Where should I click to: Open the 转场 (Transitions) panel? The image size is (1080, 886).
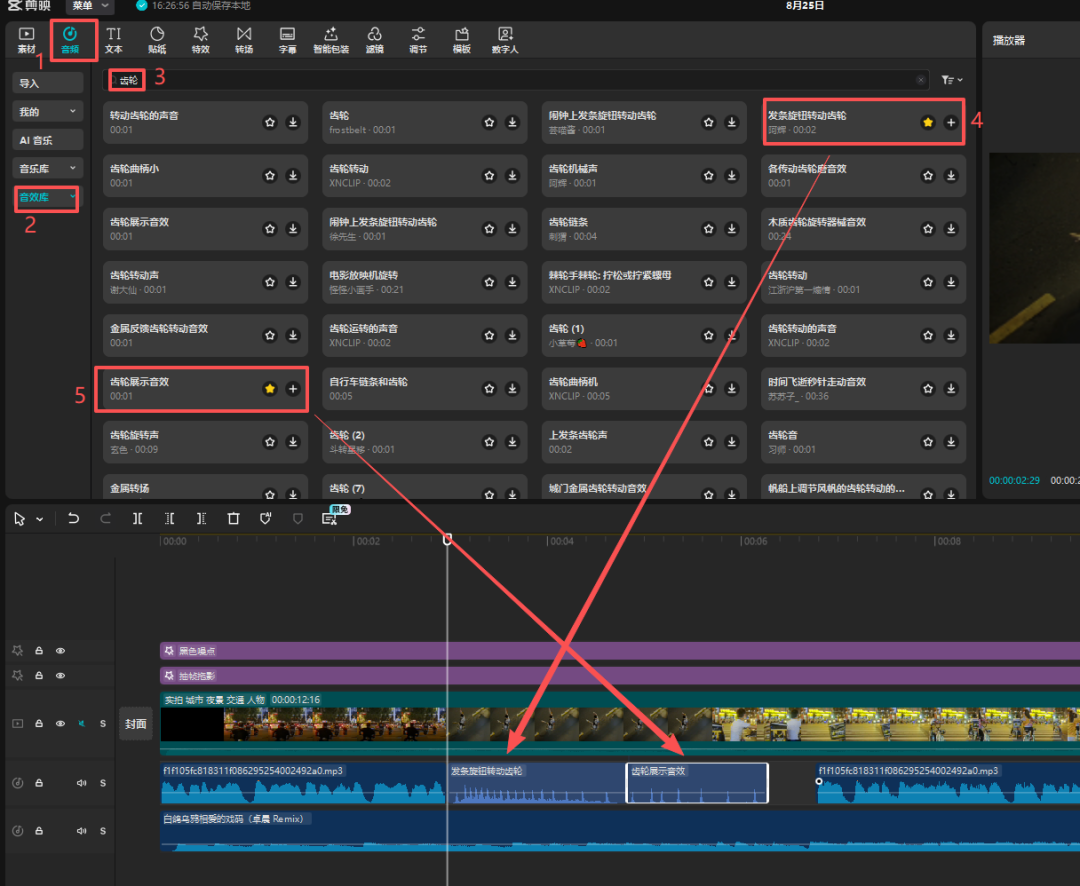click(244, 39)
